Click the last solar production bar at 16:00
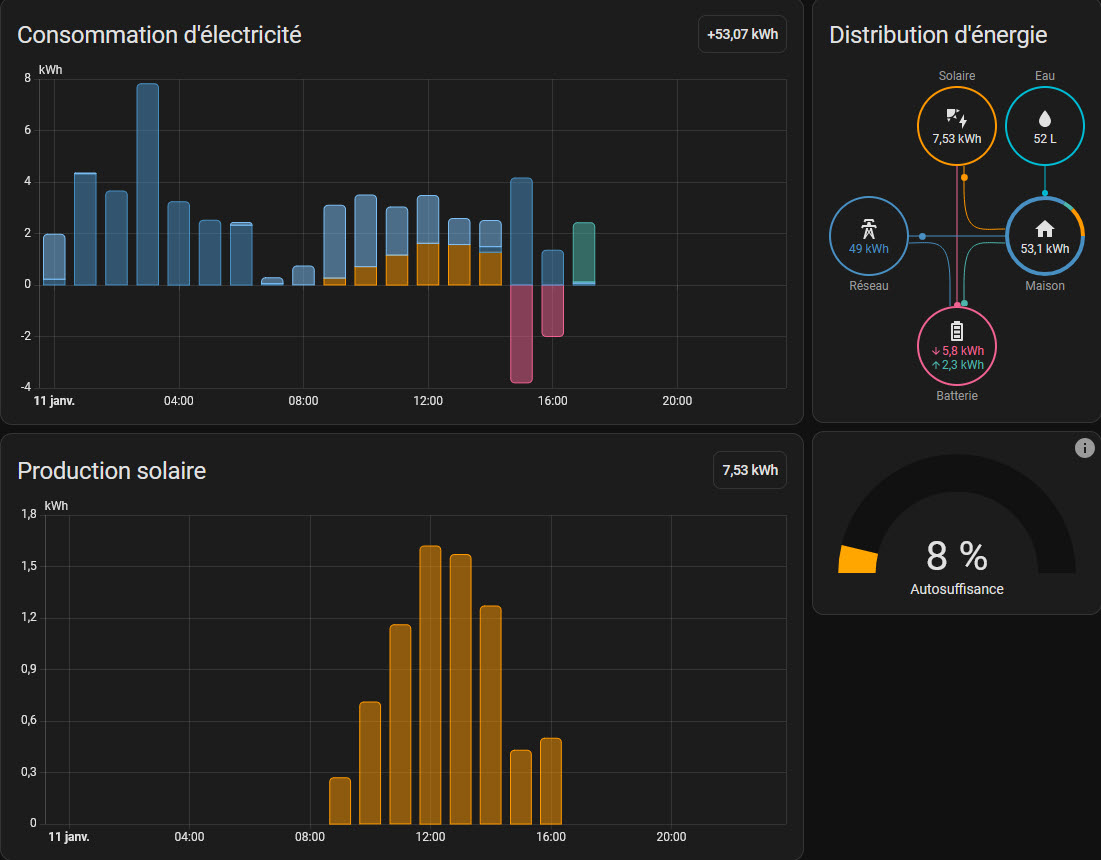 click(x=550, y=780)
